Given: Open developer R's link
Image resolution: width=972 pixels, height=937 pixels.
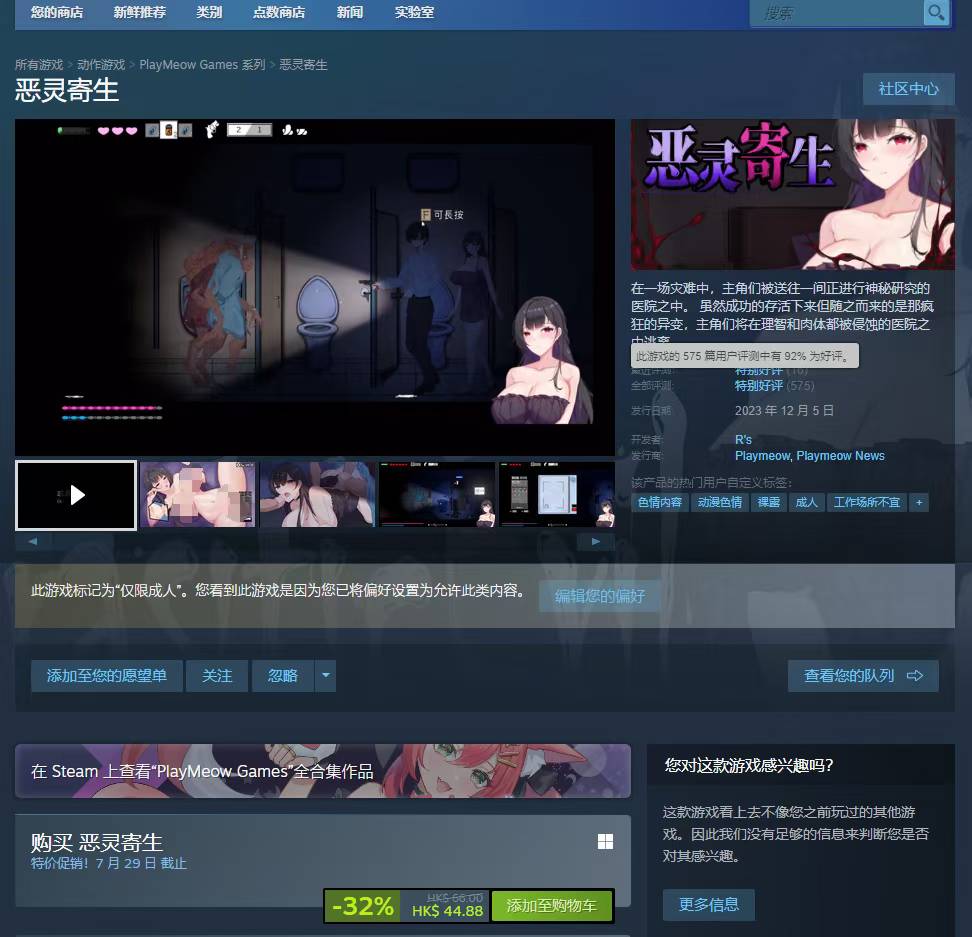Looking at the screenshot, I should click(743, 439).
